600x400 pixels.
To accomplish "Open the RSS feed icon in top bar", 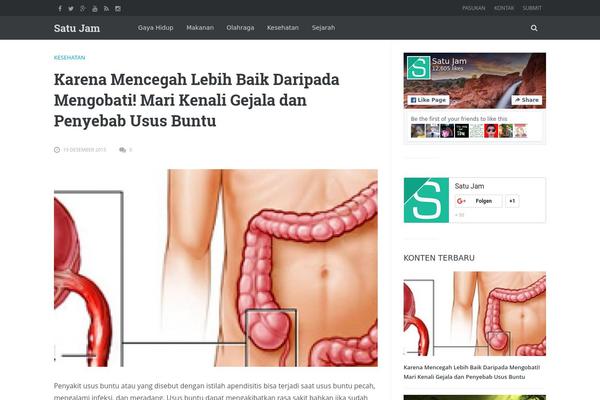I will (106, 8).
